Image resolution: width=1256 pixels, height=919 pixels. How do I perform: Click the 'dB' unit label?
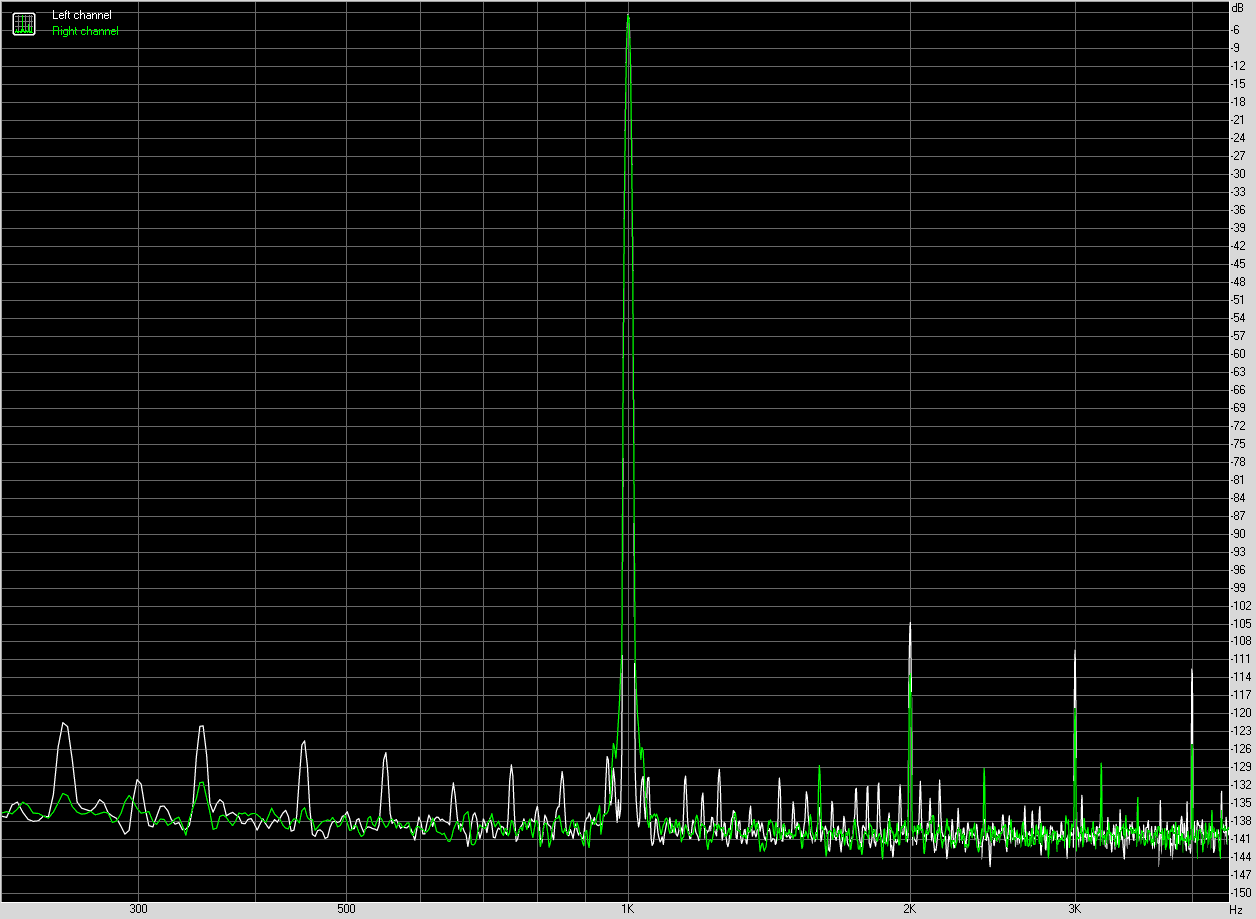point(1237,8)
